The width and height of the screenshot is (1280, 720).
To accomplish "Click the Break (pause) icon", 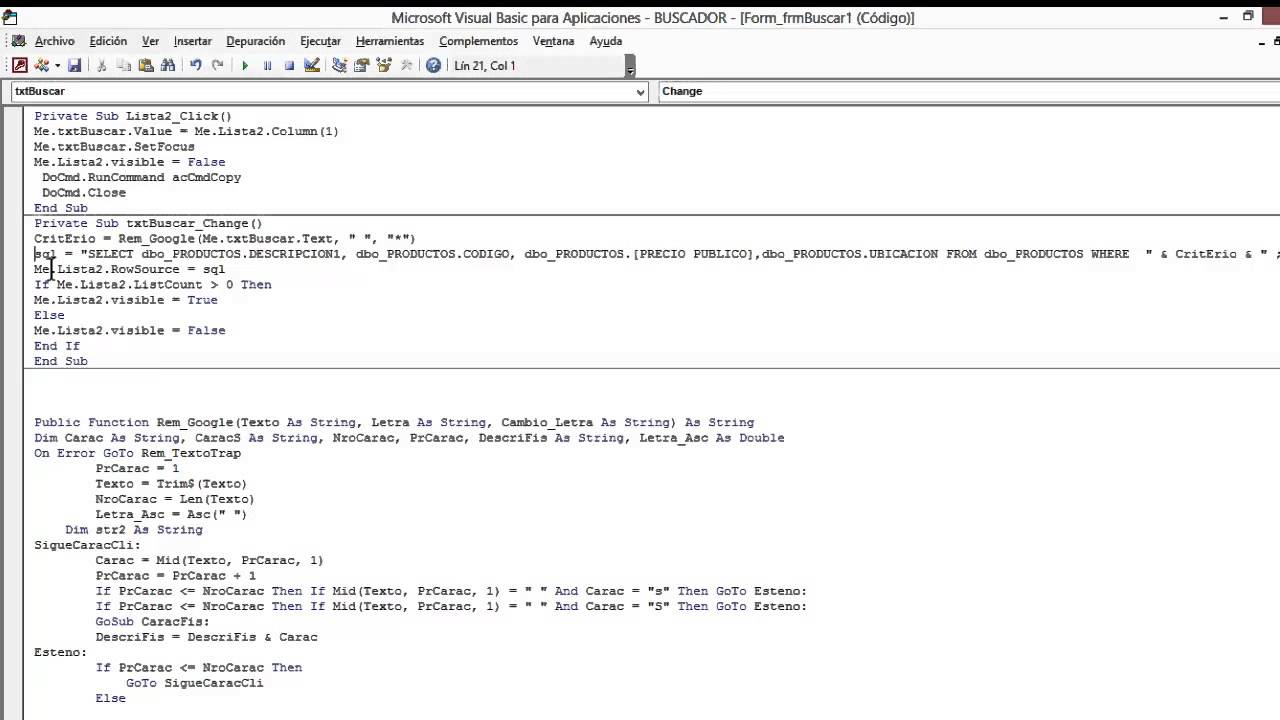I will [x=267, y=65].
